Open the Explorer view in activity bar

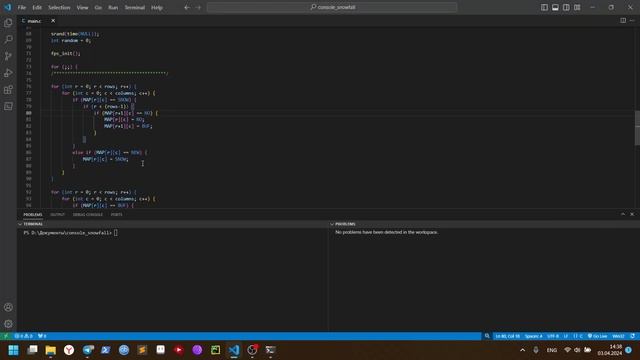coord(8,23)
